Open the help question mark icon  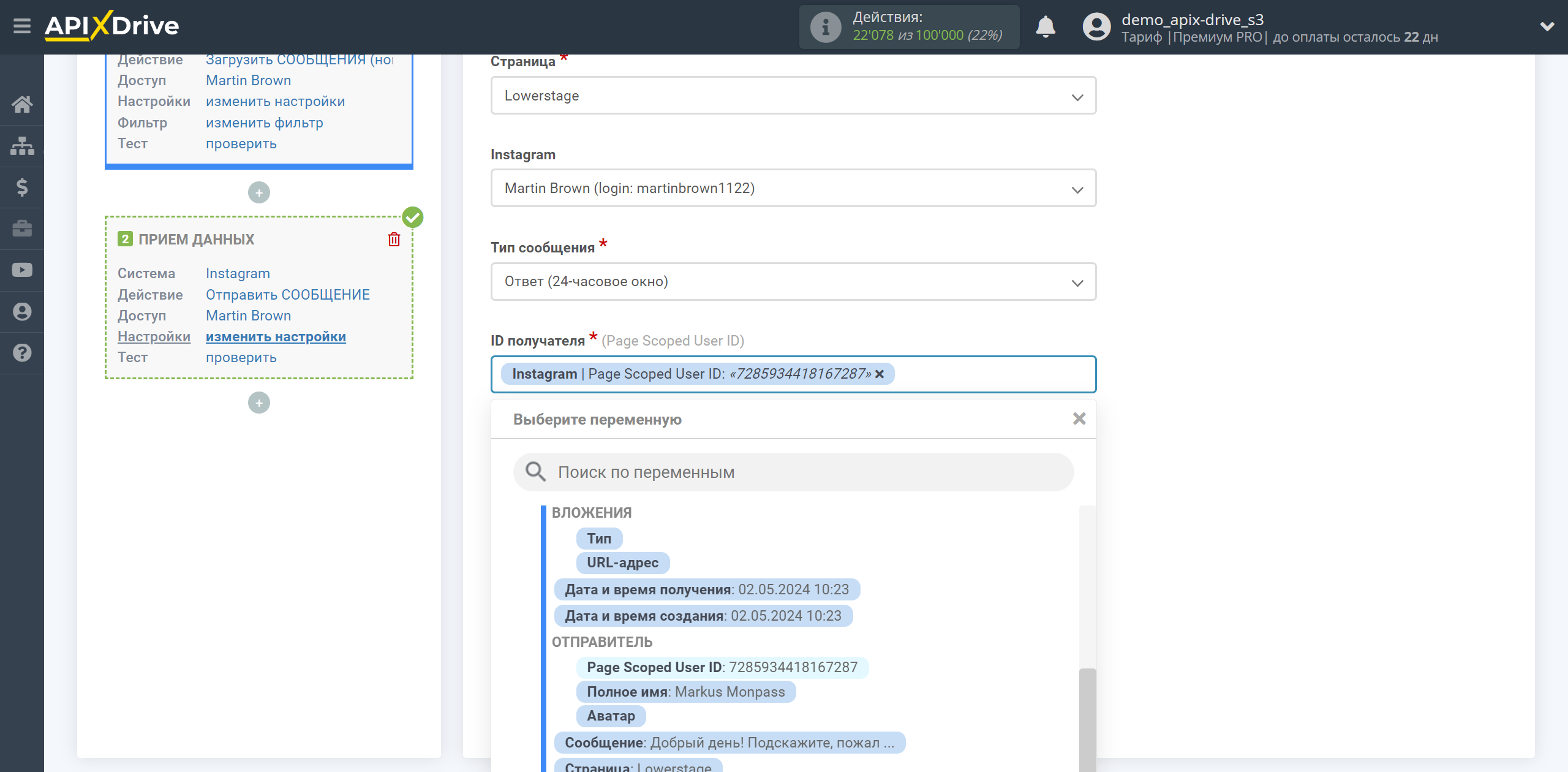click(x=22, y=353)
